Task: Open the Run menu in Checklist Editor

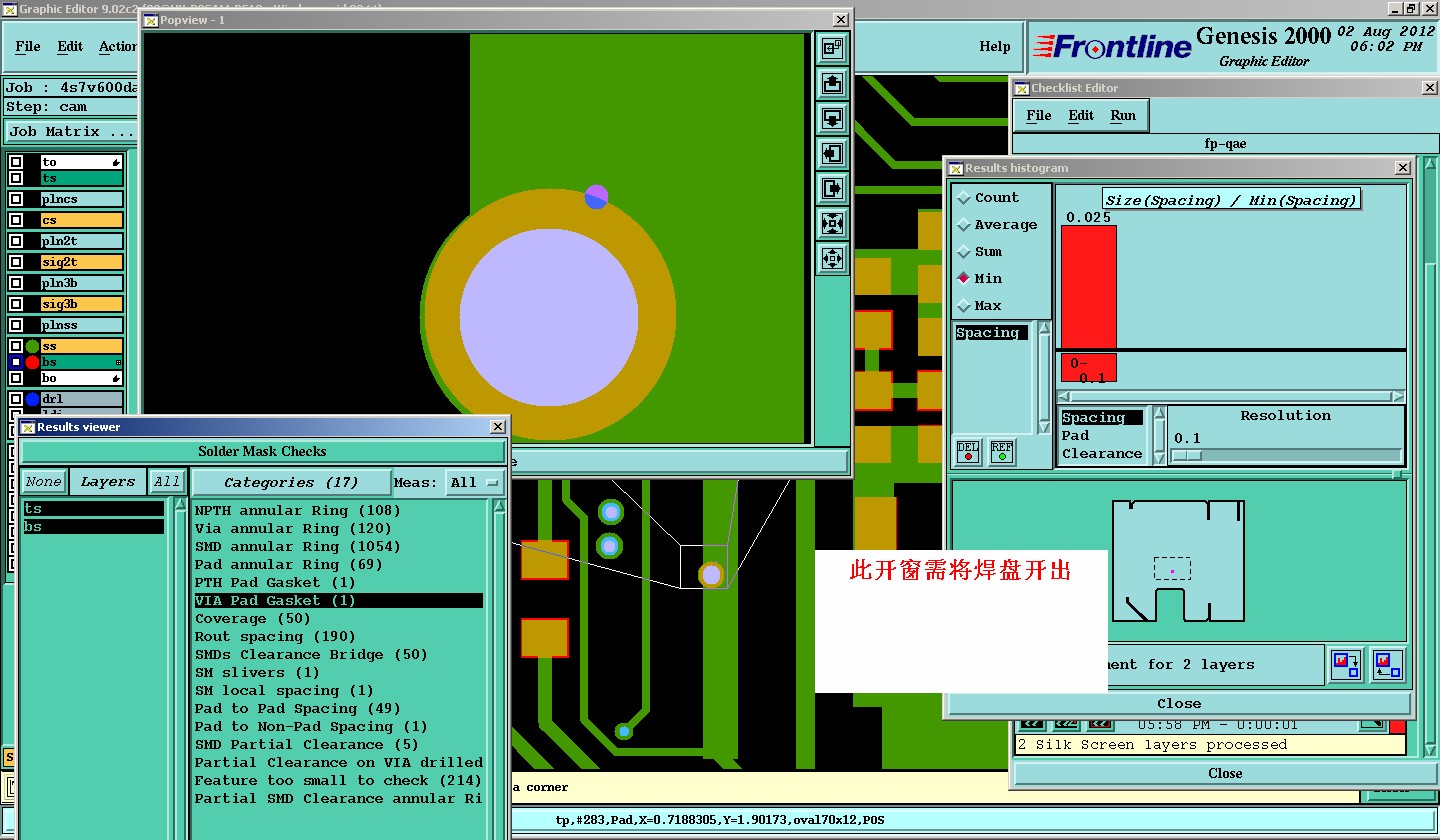Action: tap(1123, 115)
